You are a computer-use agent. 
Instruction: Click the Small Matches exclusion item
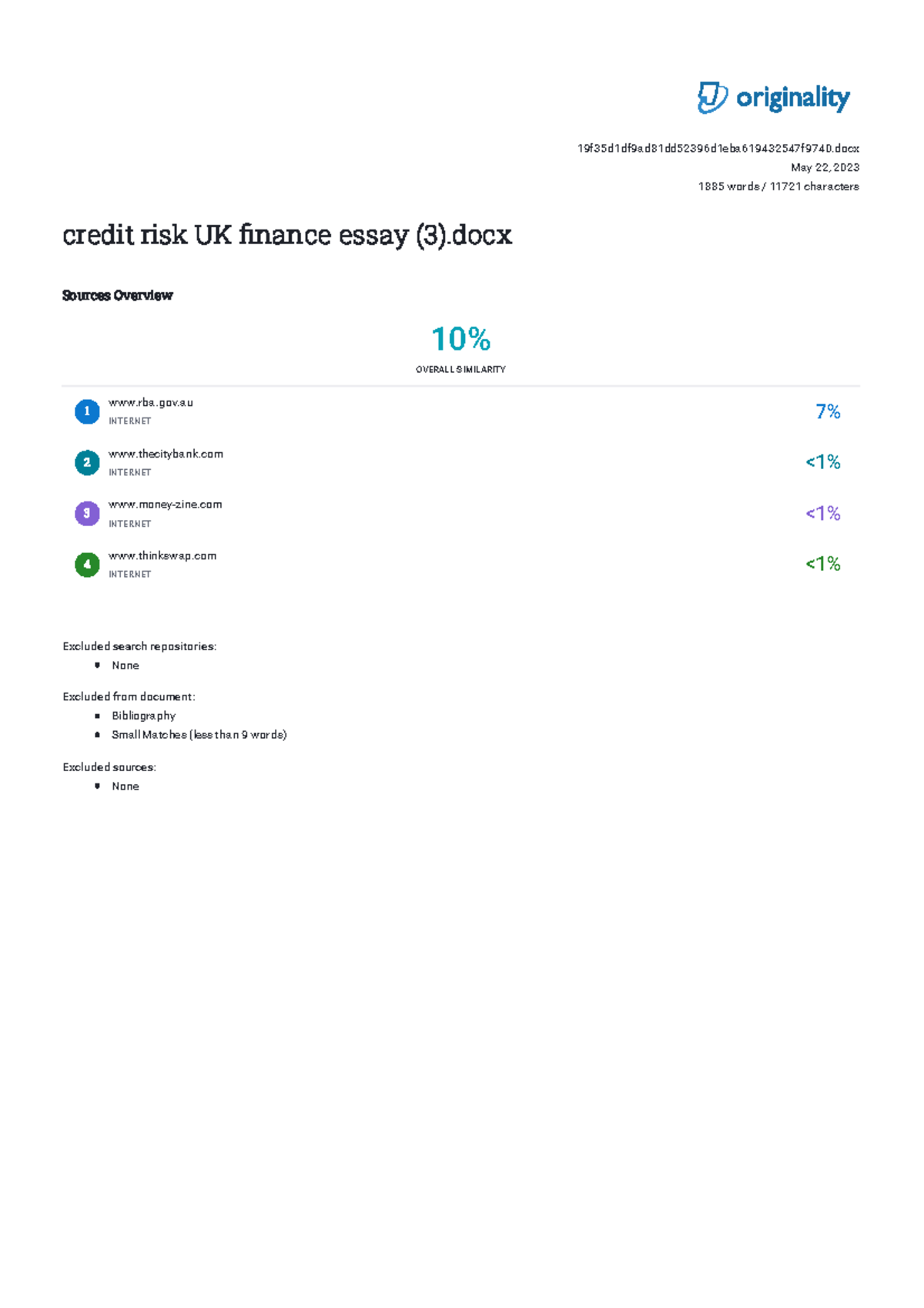tap(199, 735)
